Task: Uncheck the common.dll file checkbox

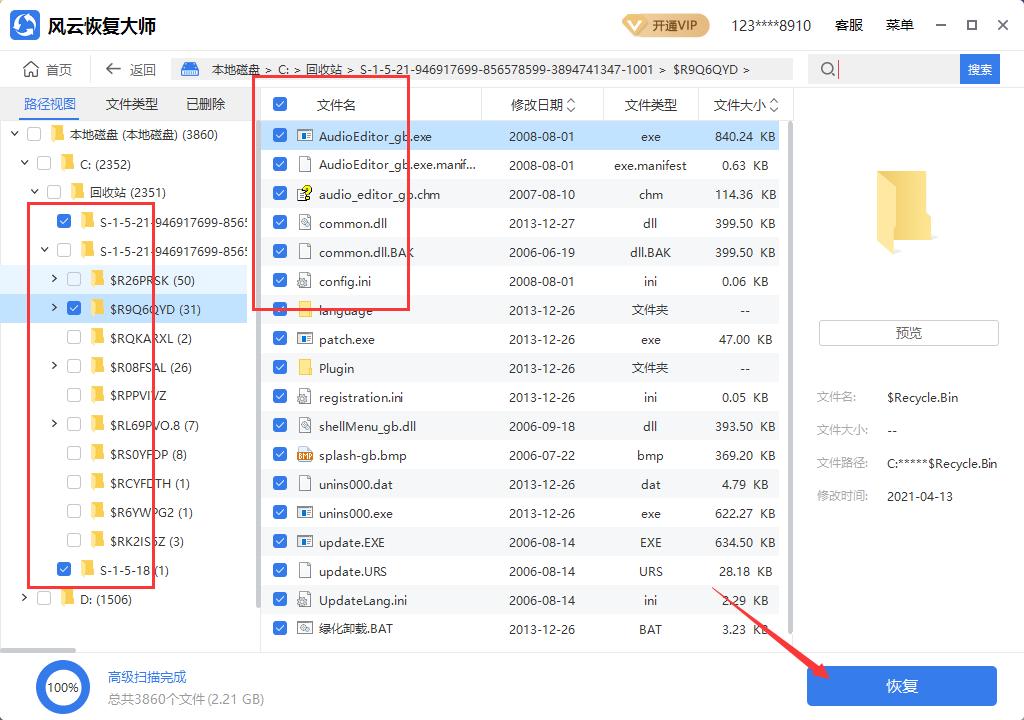Action: pyautogui.click(x=280, y=223)
